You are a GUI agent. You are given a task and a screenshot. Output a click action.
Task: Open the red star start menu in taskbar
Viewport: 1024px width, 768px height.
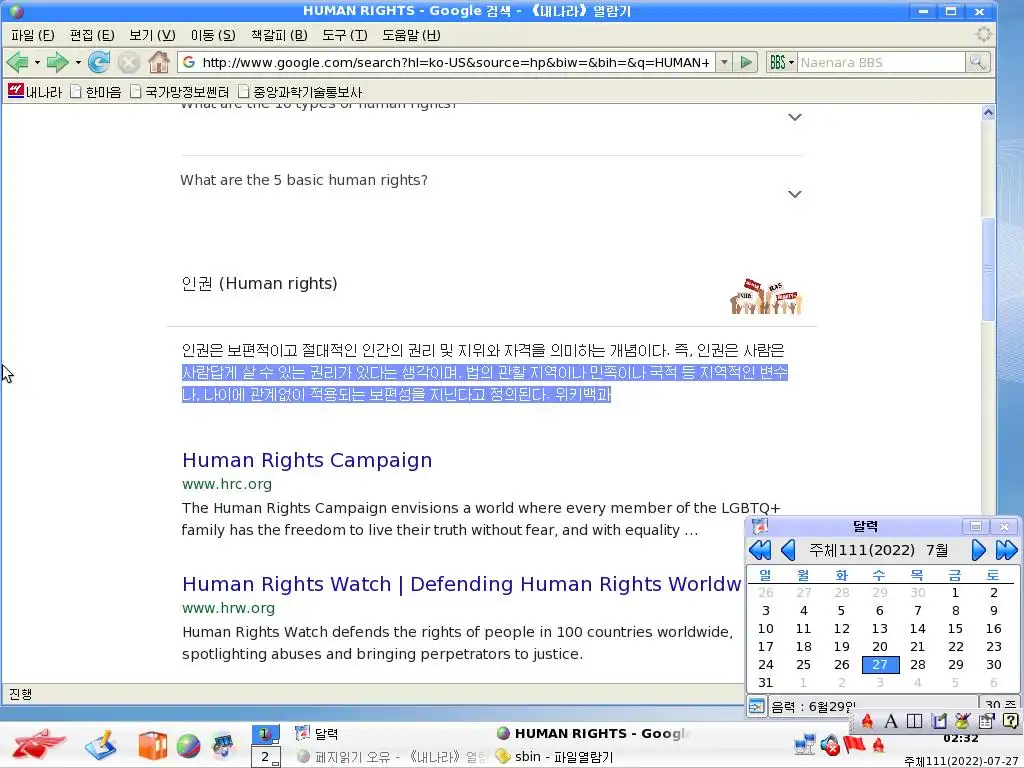(x=39, y=744)
